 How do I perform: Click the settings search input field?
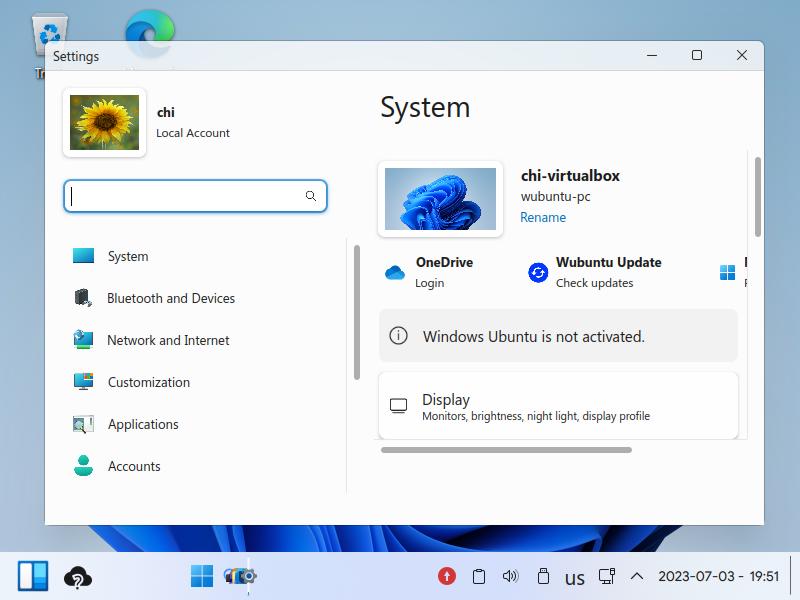pyautogui.click(x=195, y=196)
